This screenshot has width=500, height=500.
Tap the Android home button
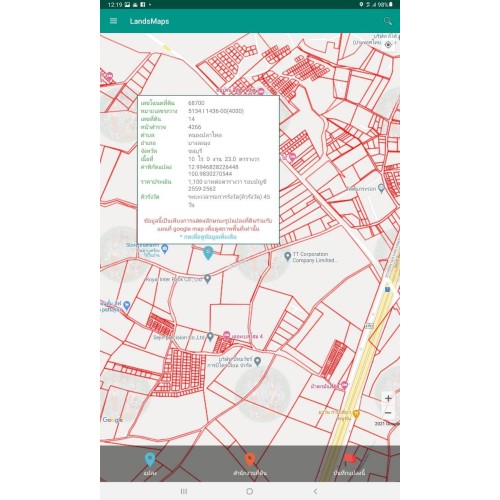pyautogui.click(x=250, y=491)
